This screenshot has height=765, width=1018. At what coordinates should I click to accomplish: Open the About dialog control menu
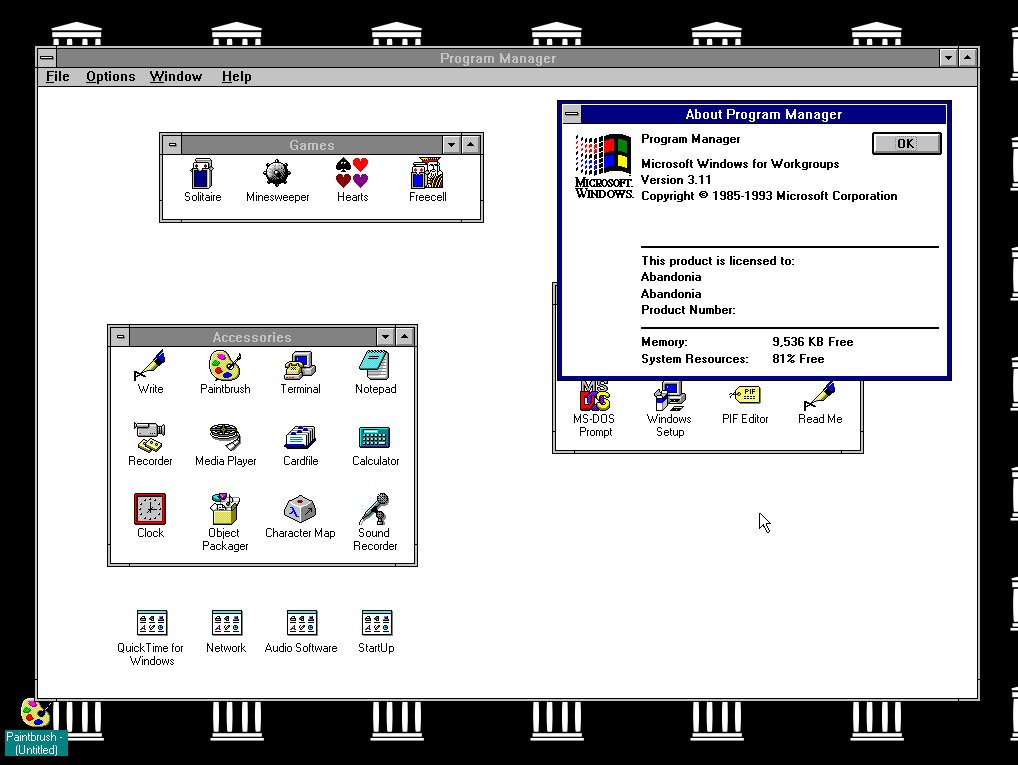[x=571, y=114]
